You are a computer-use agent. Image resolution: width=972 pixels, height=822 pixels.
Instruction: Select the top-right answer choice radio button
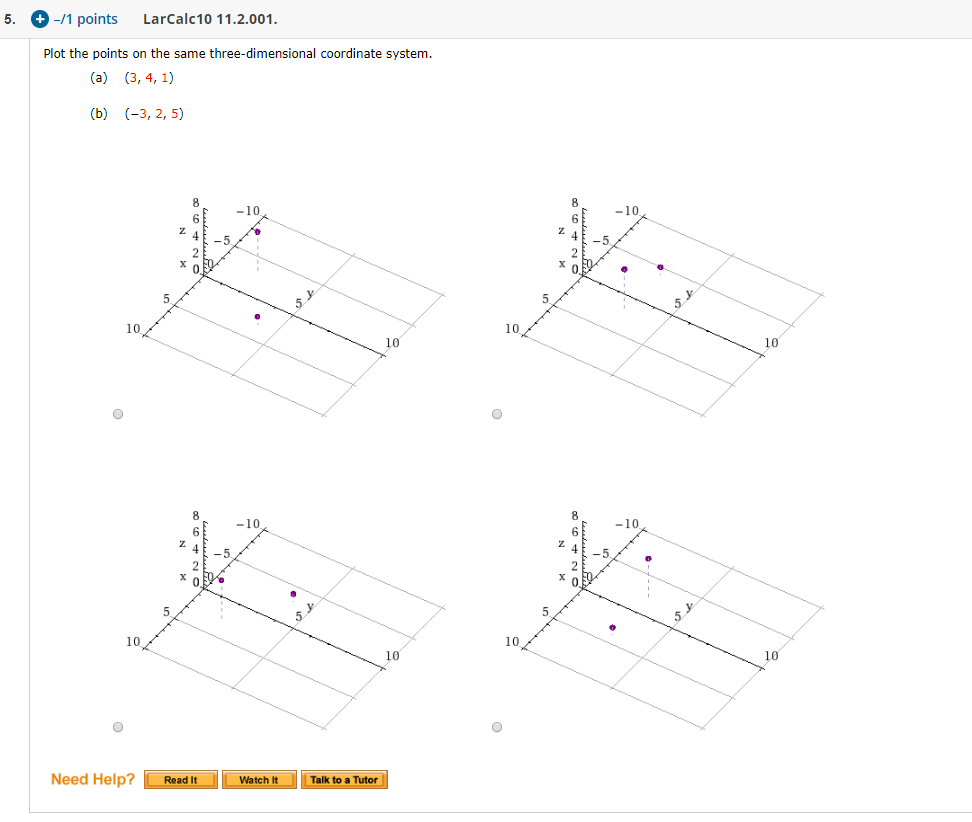pos(496,413)
